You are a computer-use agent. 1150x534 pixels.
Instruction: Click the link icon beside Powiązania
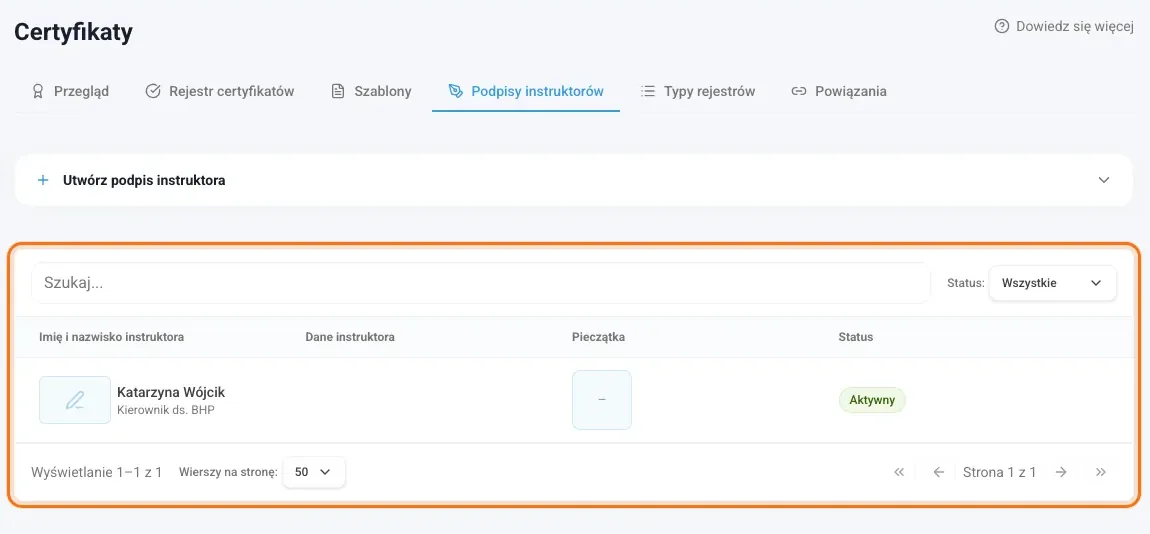pyautogui.click(x=799, y=91)
